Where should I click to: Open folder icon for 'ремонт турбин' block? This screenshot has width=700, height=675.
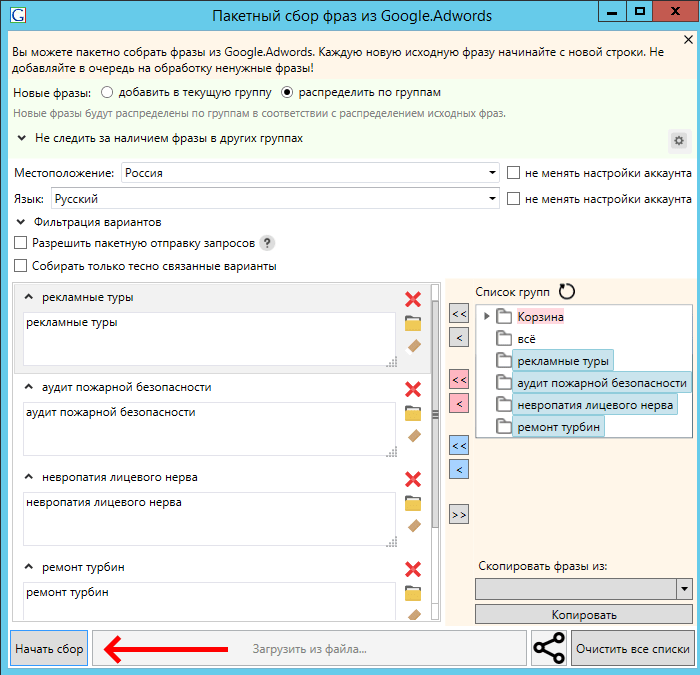(413, 593)
